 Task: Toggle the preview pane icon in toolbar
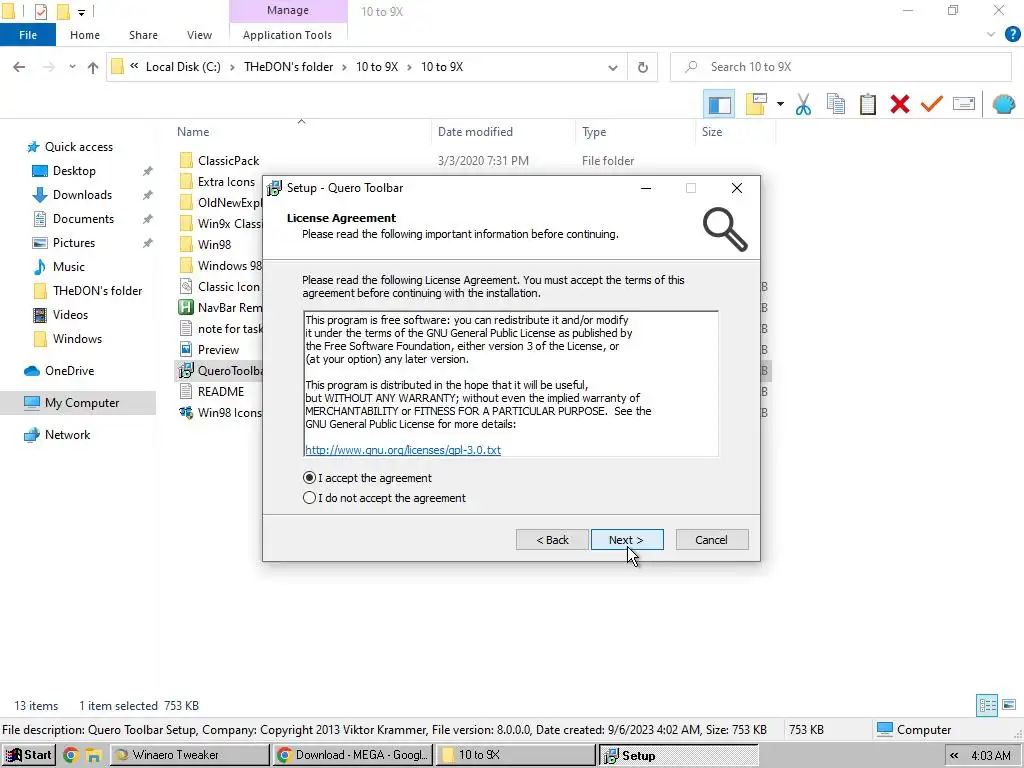coord(720,104)
